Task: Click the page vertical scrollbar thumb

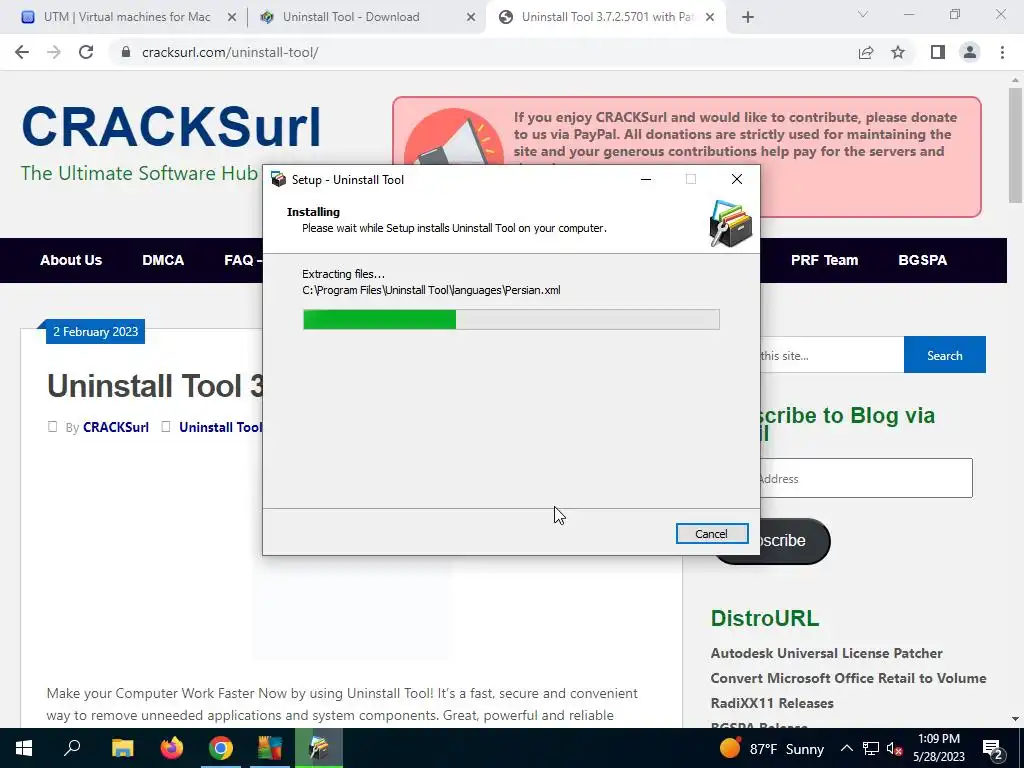Action: click(x=1015, y=146)
